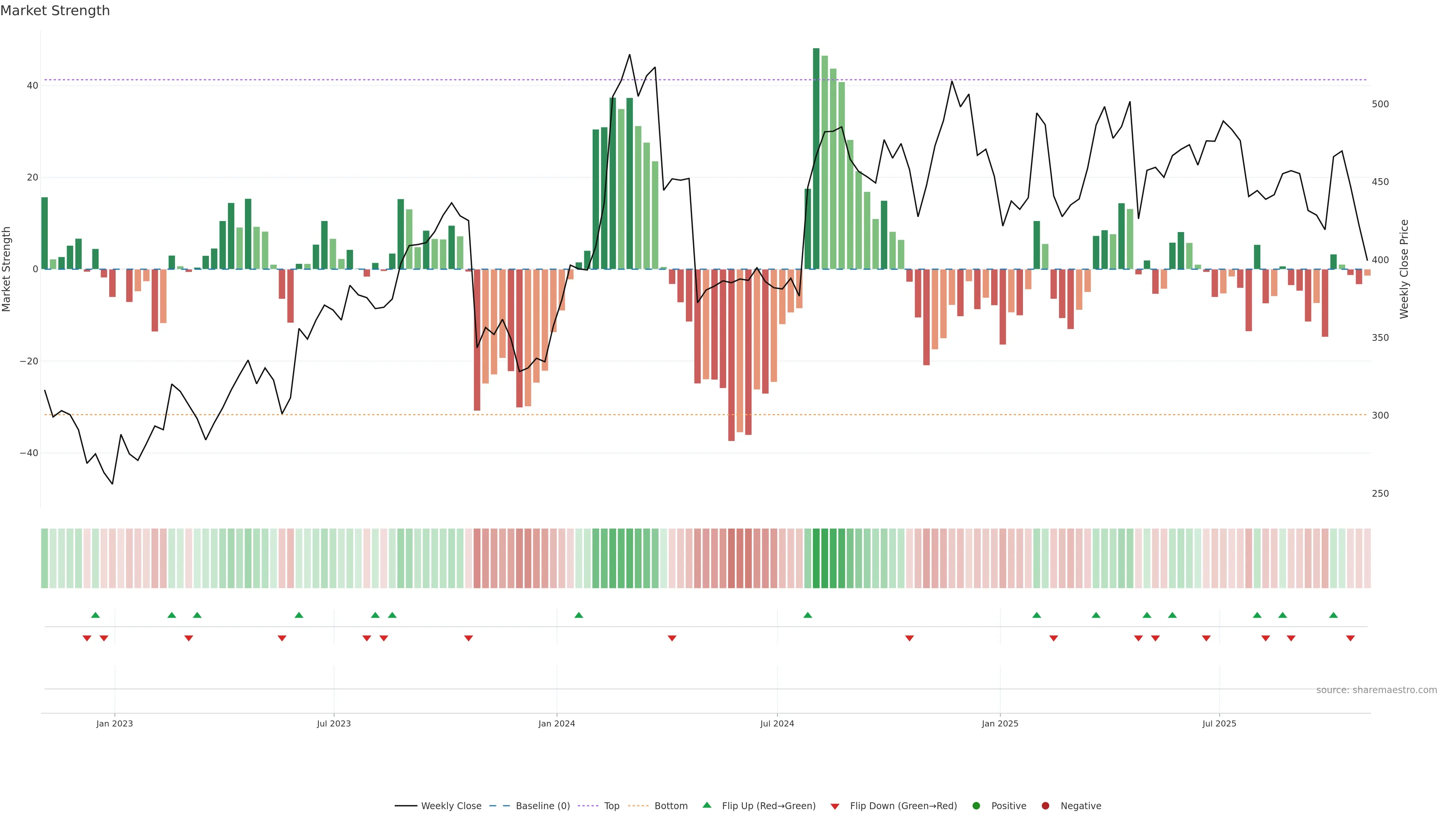Click the Market Strength chart title
The width and height of the screenshot is (1456, 819).
click(55, 11)
